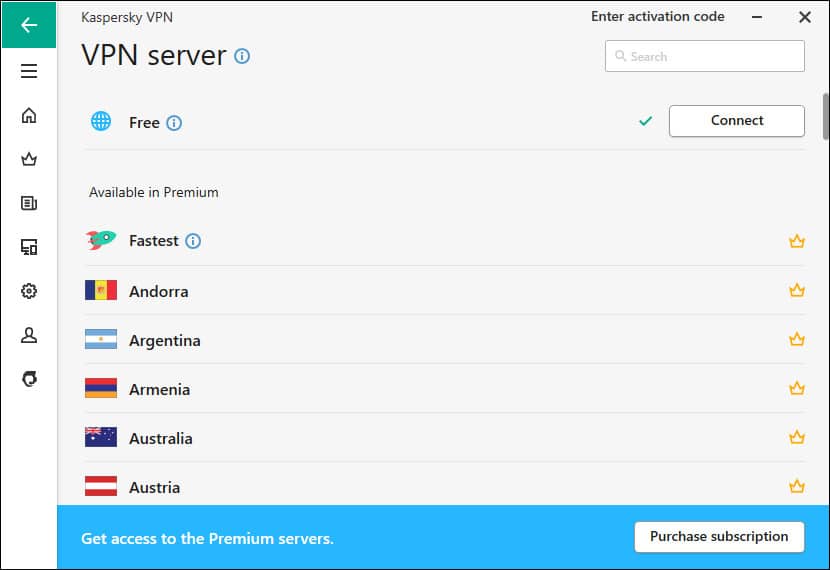Click the Australia flag icon
830x570 pixels.
click(x=101, y=437)
